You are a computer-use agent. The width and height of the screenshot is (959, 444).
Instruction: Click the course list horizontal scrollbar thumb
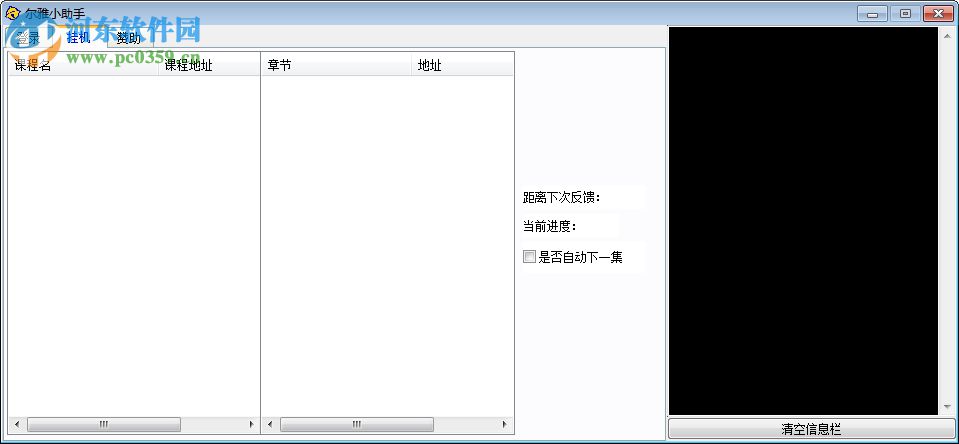(104, 424)
